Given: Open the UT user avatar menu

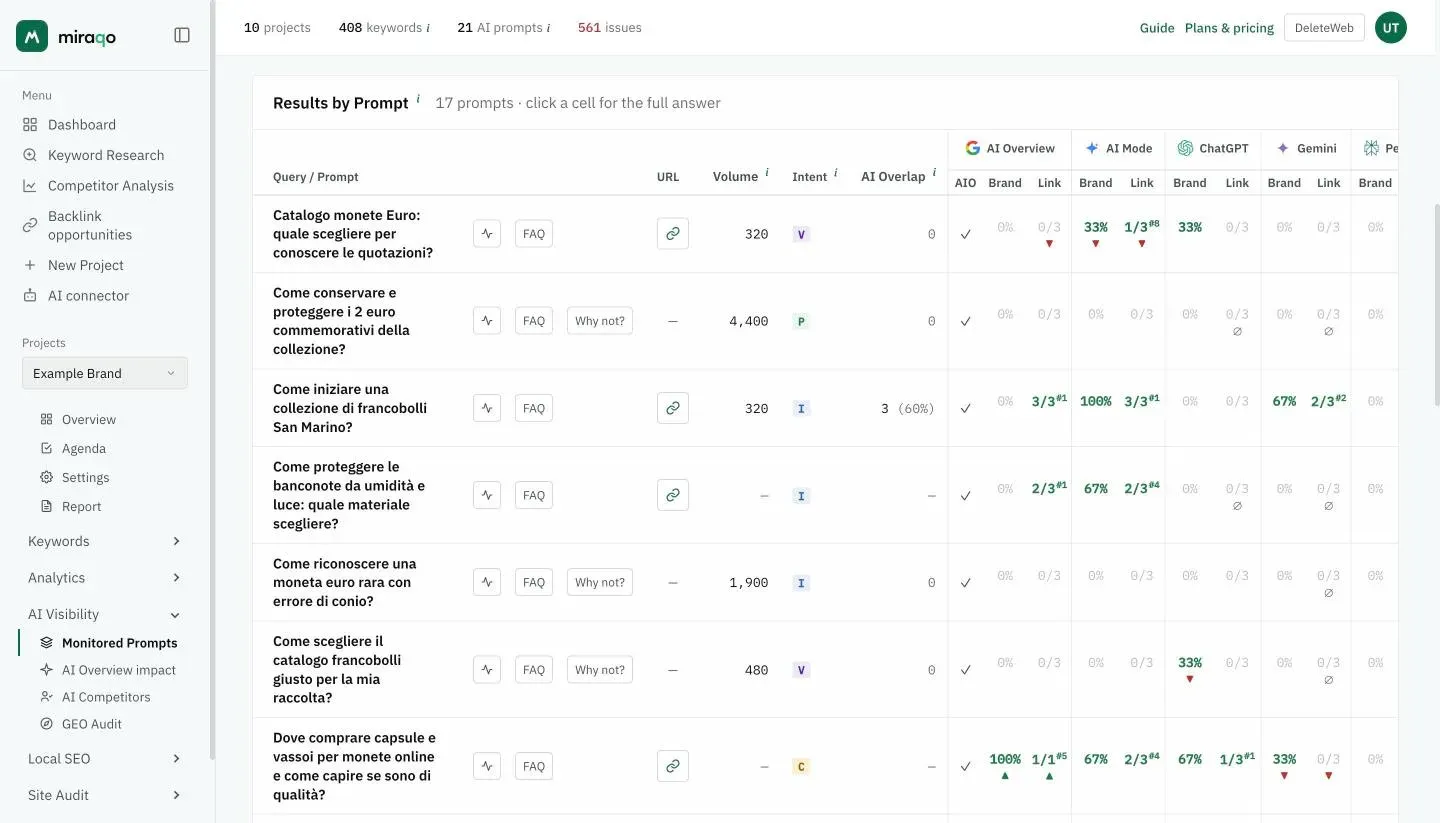Looking at the screenshot, I should [x=1391, y=28].
